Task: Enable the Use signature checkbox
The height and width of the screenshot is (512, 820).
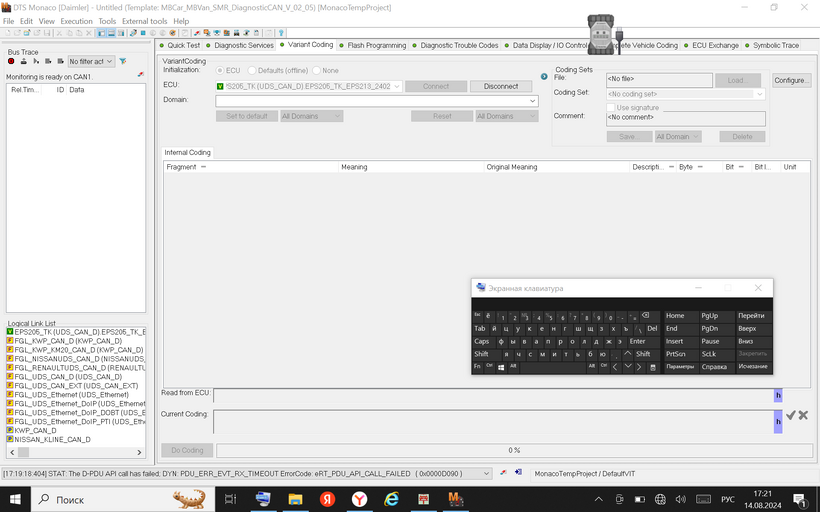Action: 610,107
